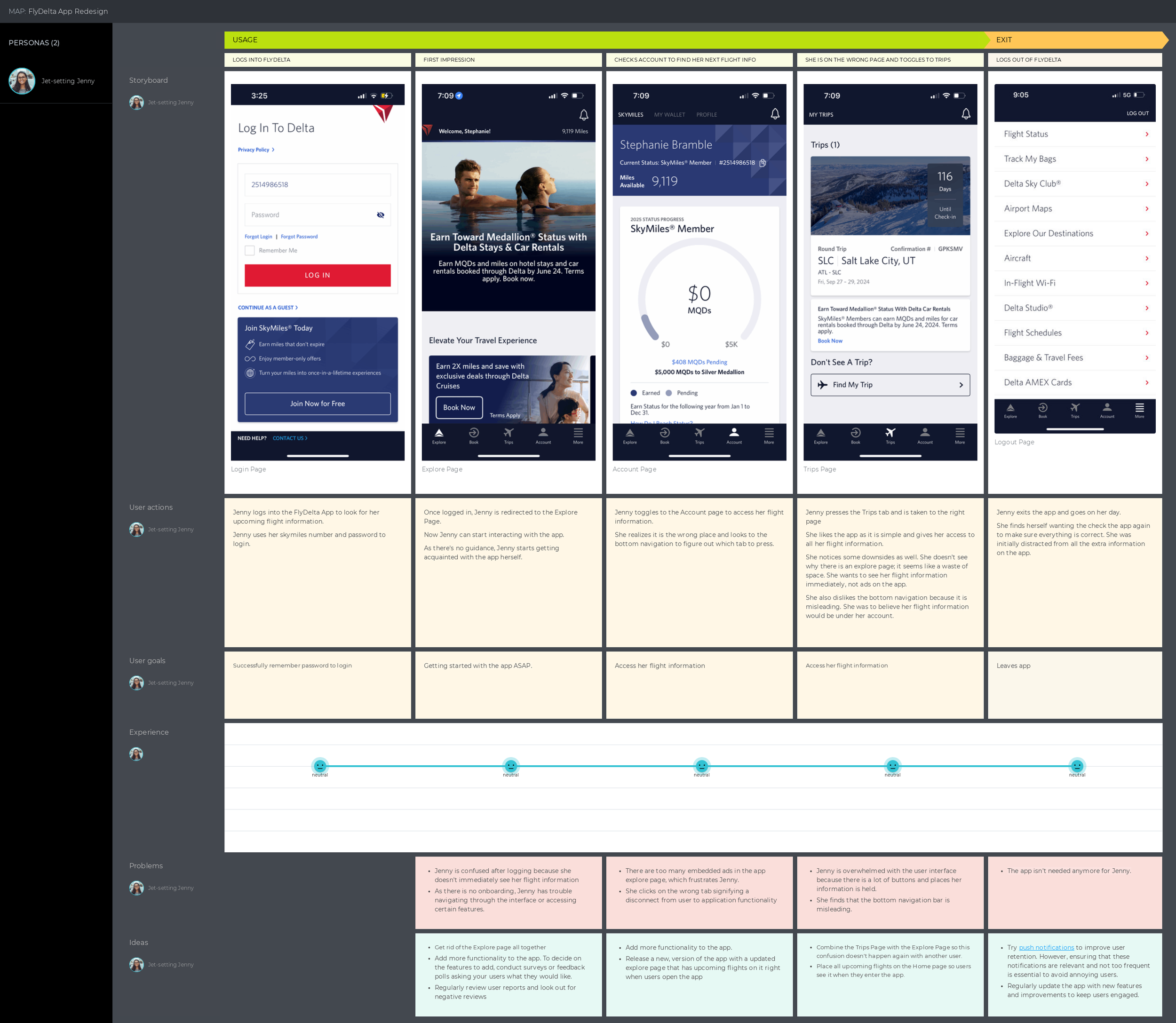Click the Jet-setting Jenny avatar in Personas
This screenshot has width=1176, height=1023.
tap(22, 81)
